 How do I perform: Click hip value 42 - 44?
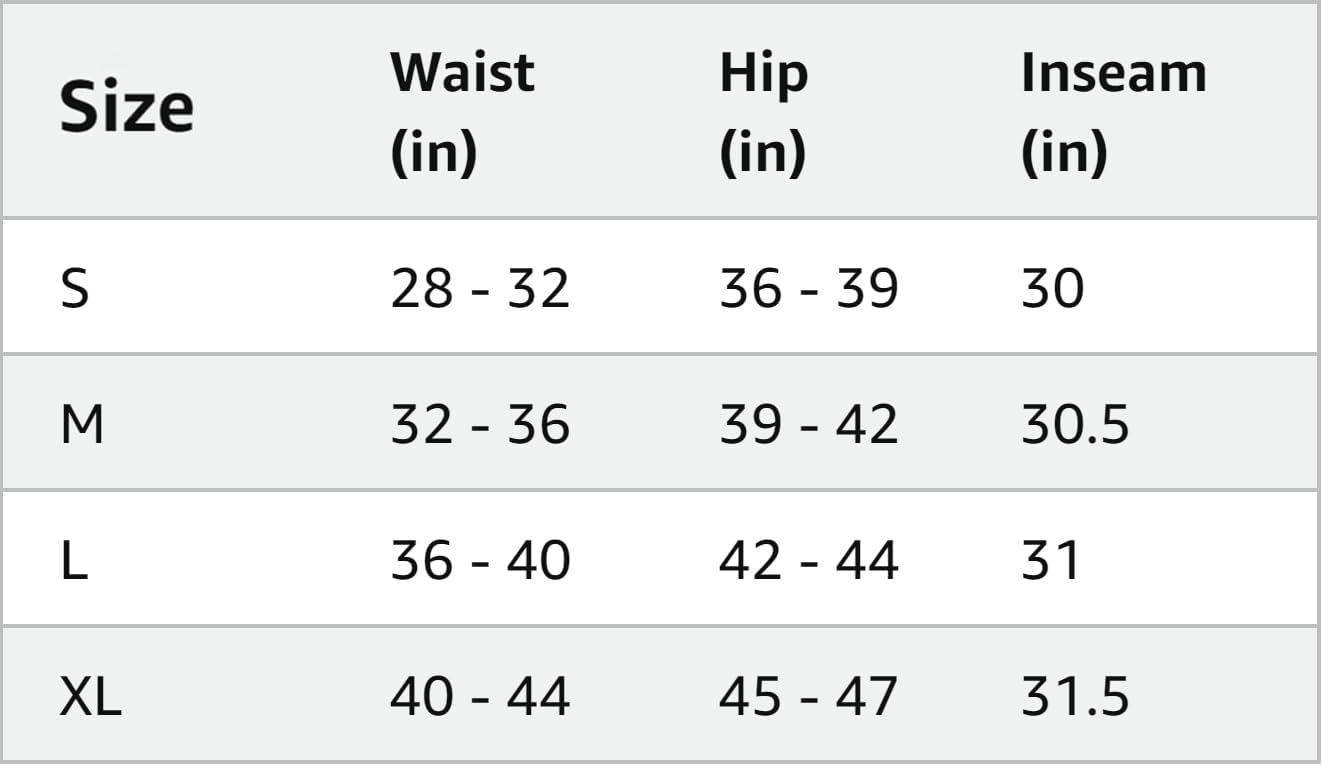coord(808,560)
